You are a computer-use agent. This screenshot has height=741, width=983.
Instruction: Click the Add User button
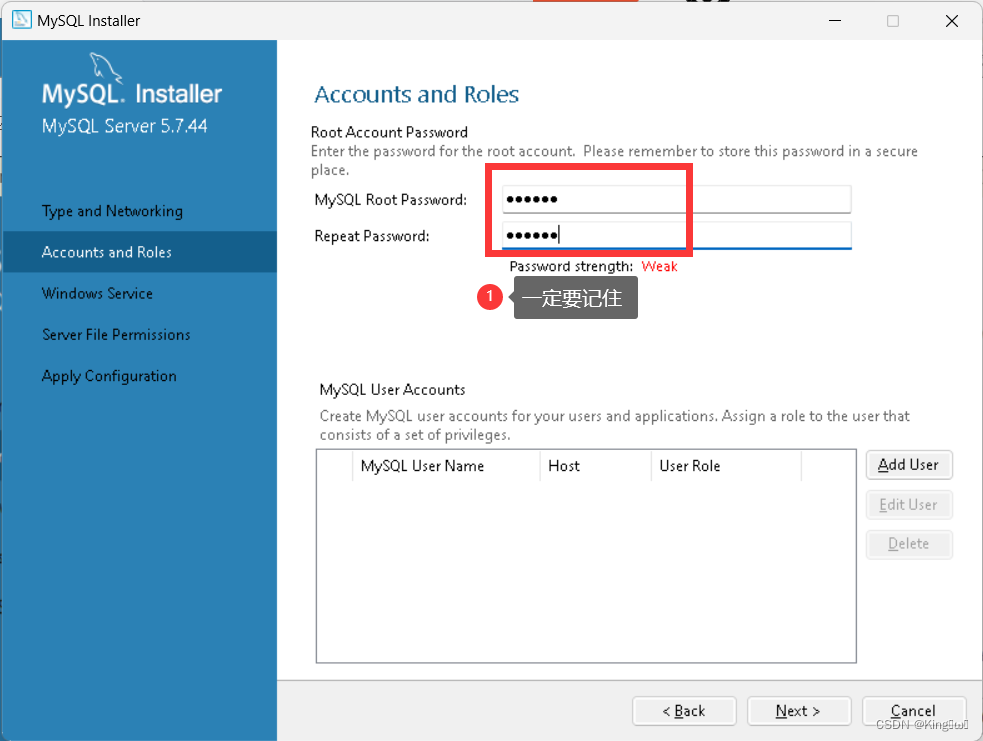pyautogui.click(x=909, y=465)
